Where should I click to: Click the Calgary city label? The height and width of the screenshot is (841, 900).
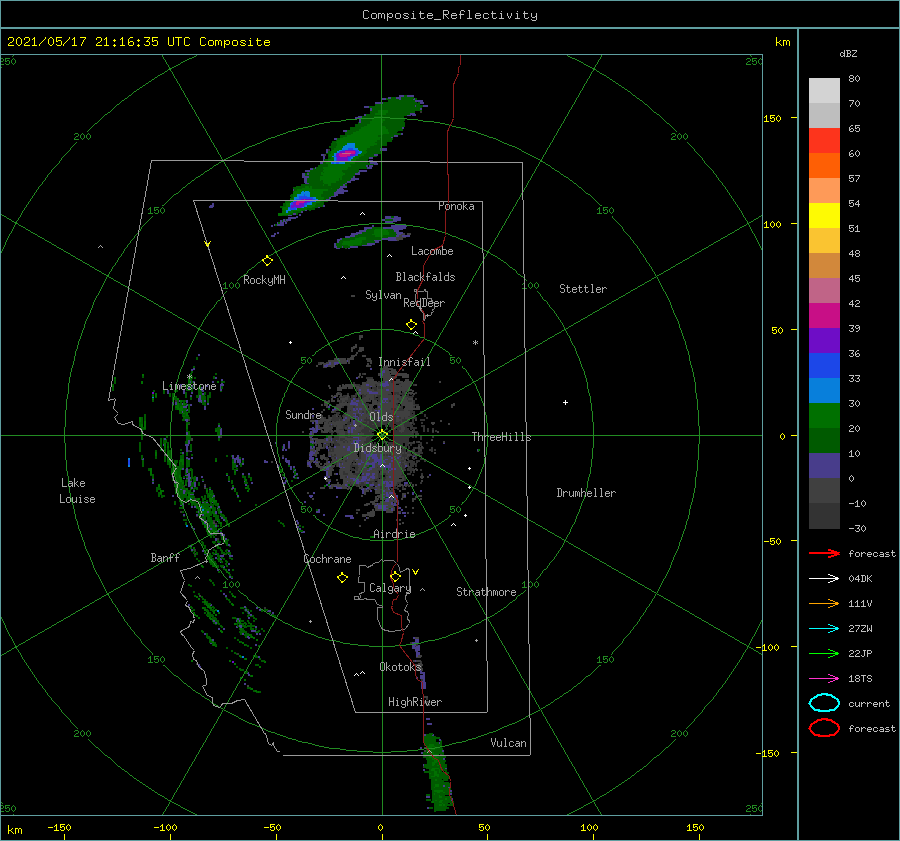click(x=390, y=588)
